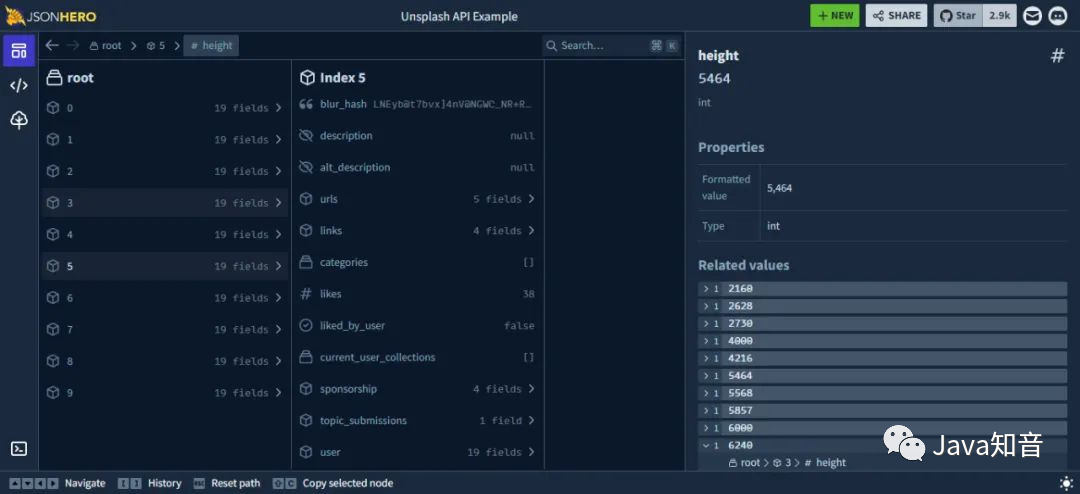Image resolution: width=1080 pixels, height=494 pixels.
Task: Expand topic_submissions field chevron
Action: (531, 420)
